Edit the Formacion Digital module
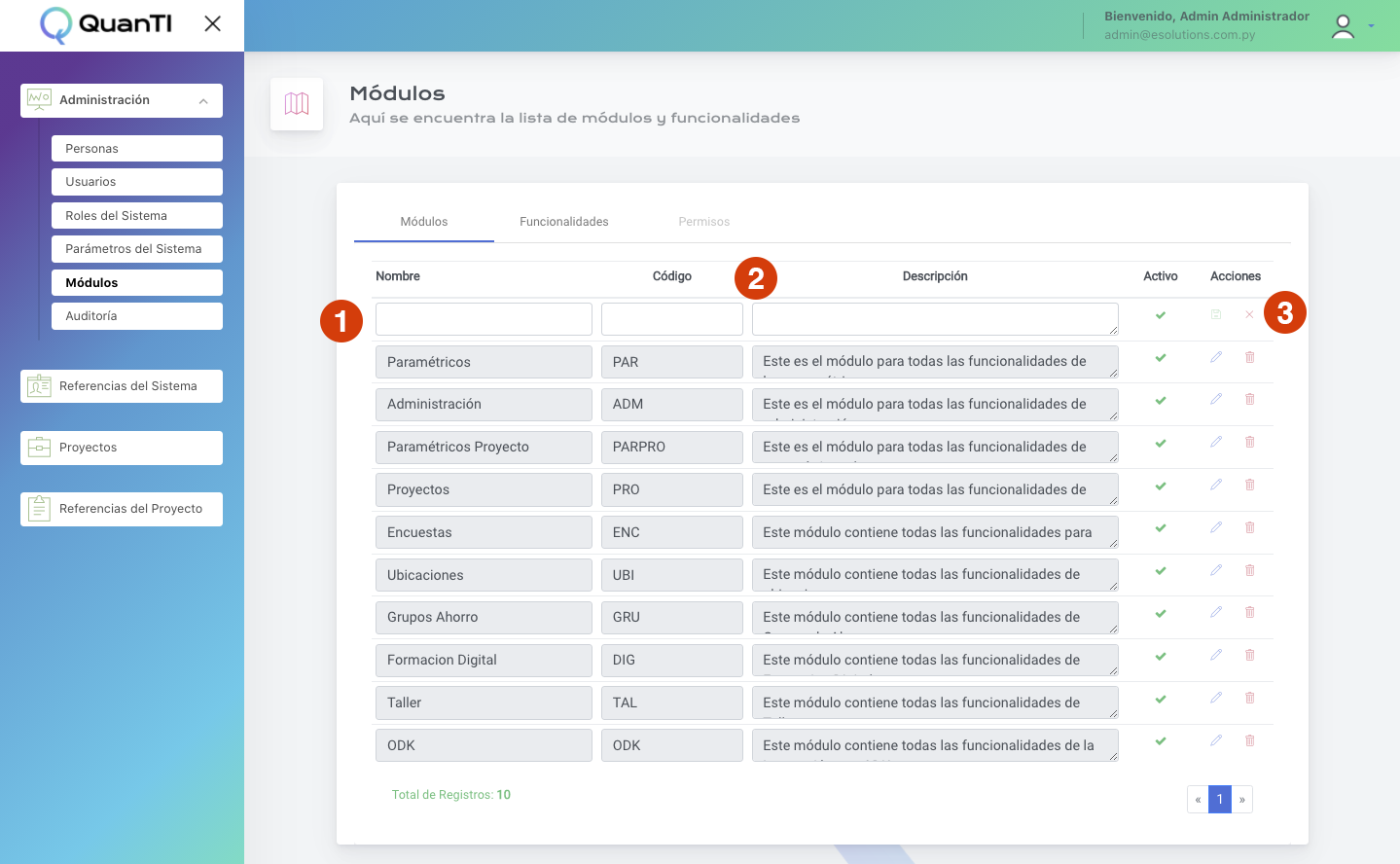 1216,655
